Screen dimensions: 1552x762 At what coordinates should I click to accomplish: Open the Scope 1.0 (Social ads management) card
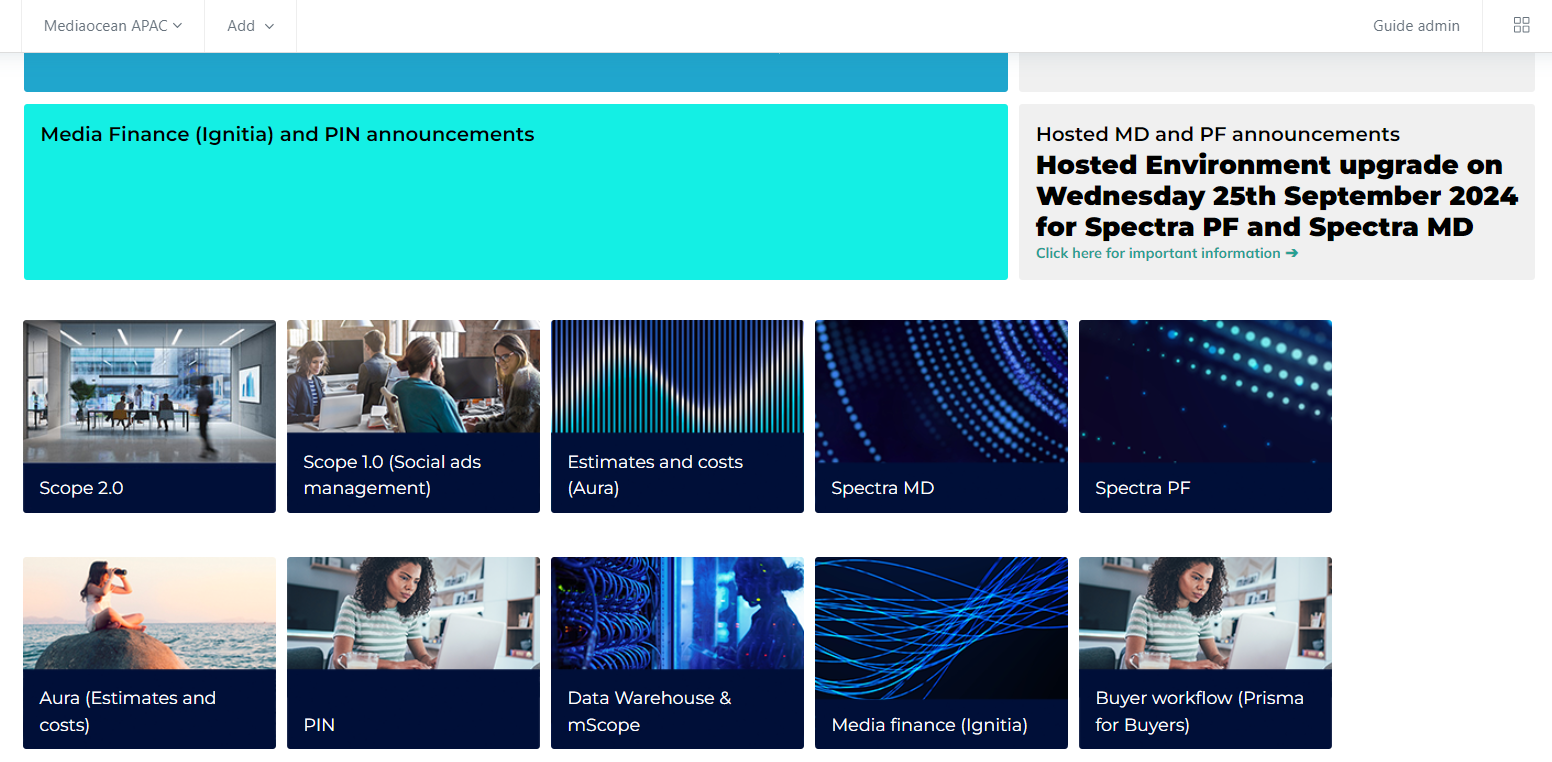point(413,416)
